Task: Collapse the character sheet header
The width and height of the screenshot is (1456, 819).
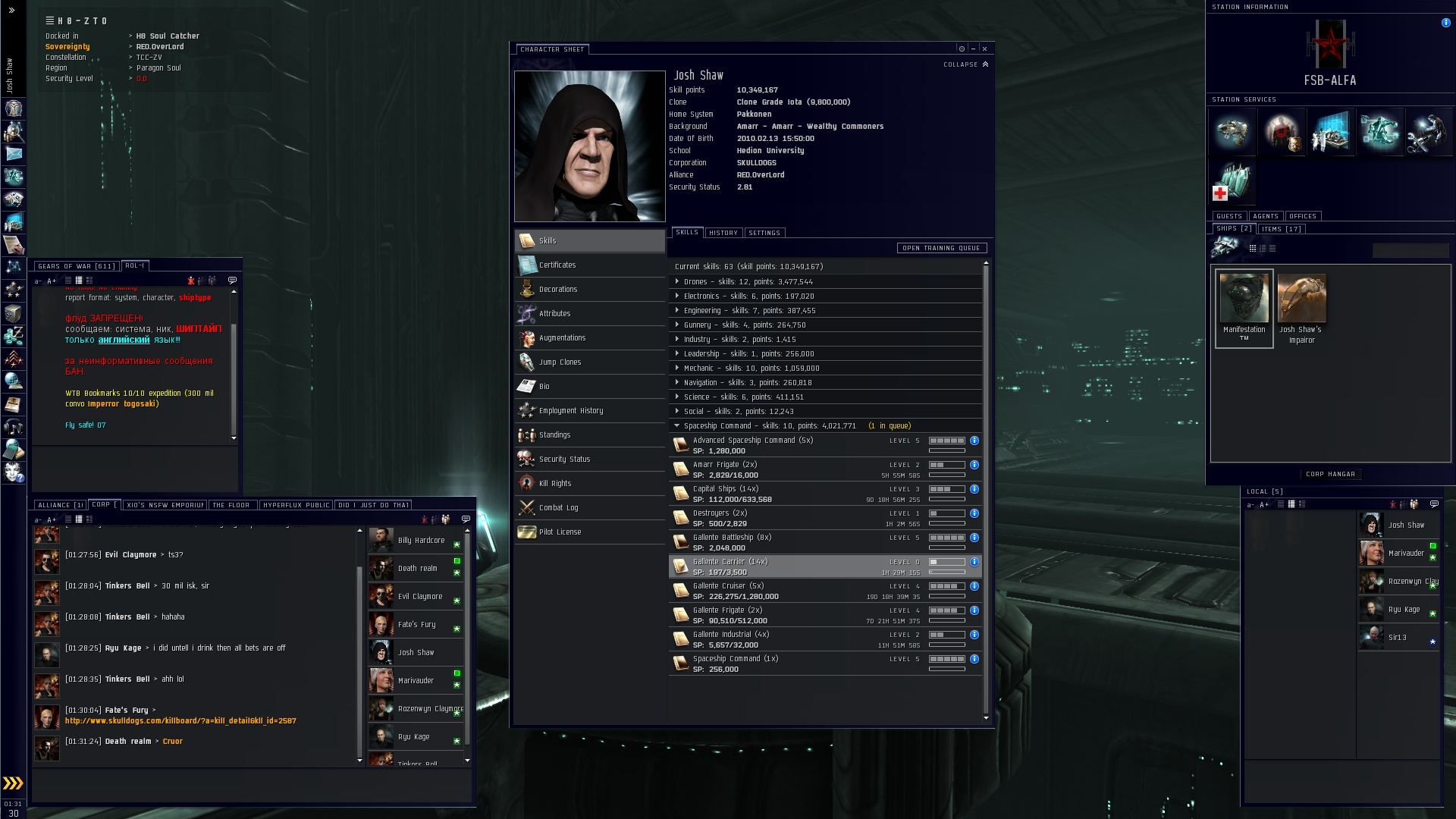Action: click(x=965, y=64)
